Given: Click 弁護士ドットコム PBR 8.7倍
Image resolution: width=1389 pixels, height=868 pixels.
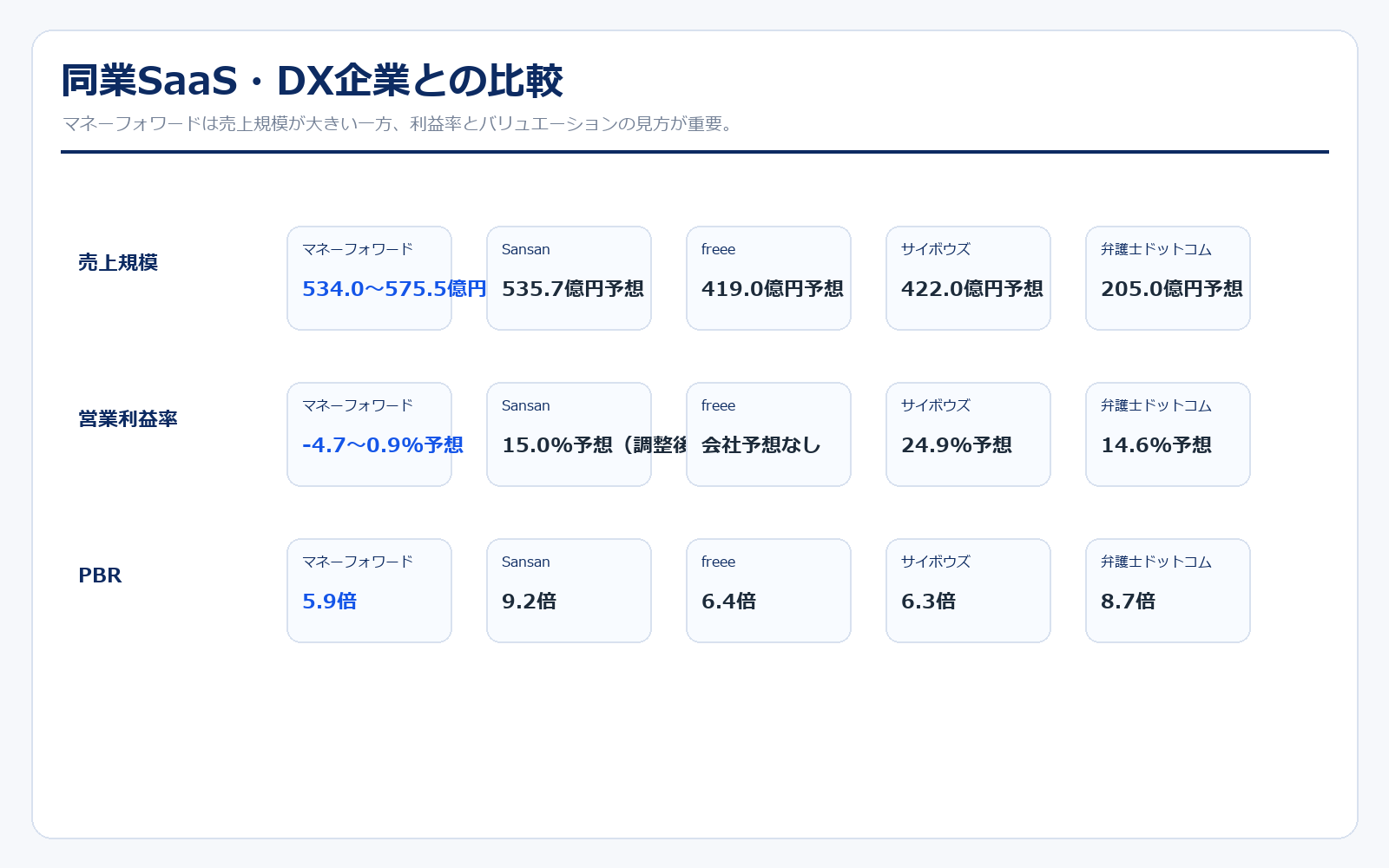Looking at the screenshot, I should click(x=1129, y=602).
